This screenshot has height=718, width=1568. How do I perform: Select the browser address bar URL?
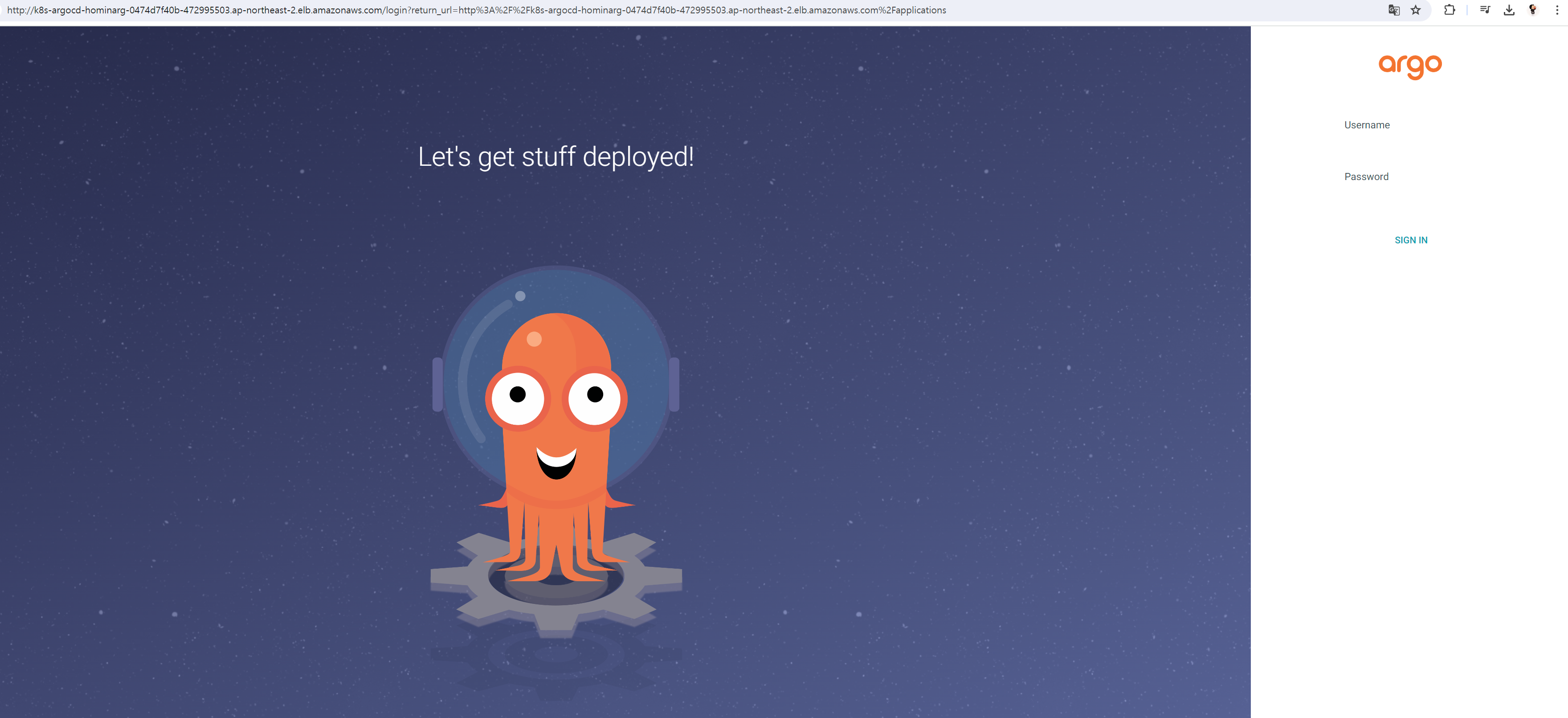click(477, 10)
